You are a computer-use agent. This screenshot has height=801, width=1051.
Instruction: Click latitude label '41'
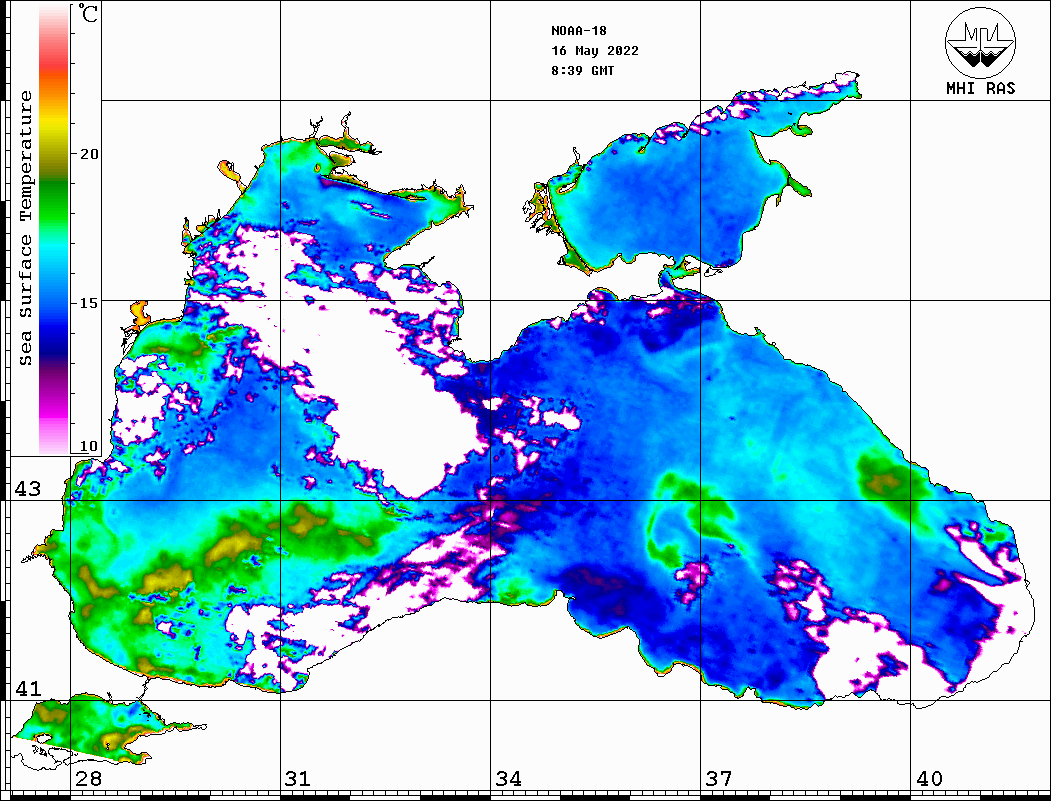(x=28, y=689)
